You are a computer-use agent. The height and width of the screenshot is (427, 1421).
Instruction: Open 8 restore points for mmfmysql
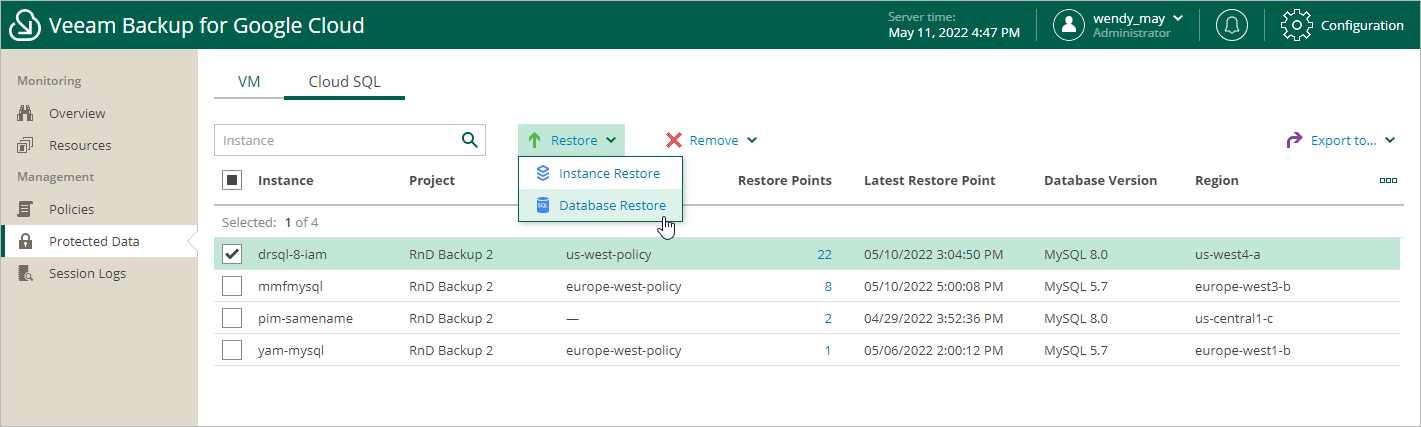[828, 286]
